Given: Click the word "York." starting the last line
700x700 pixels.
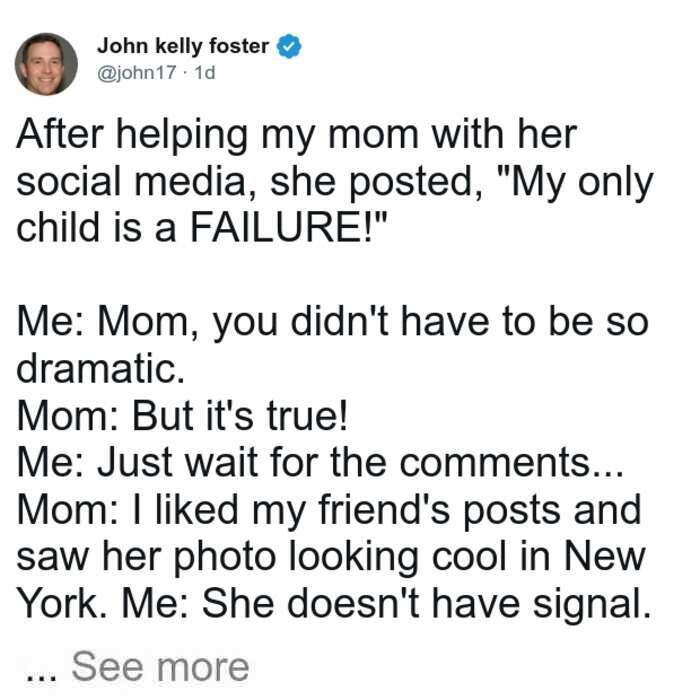Looking at the screenshot, I should click(61, 604).
